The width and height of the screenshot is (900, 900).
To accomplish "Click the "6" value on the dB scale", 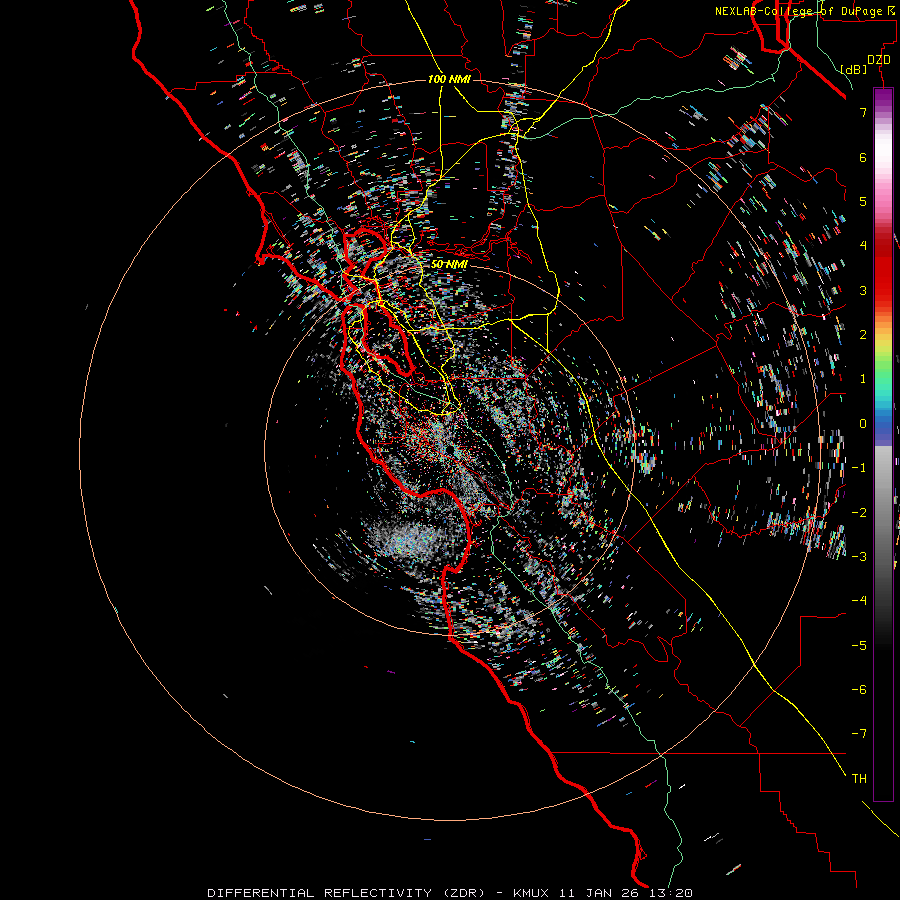I will 863,157.
